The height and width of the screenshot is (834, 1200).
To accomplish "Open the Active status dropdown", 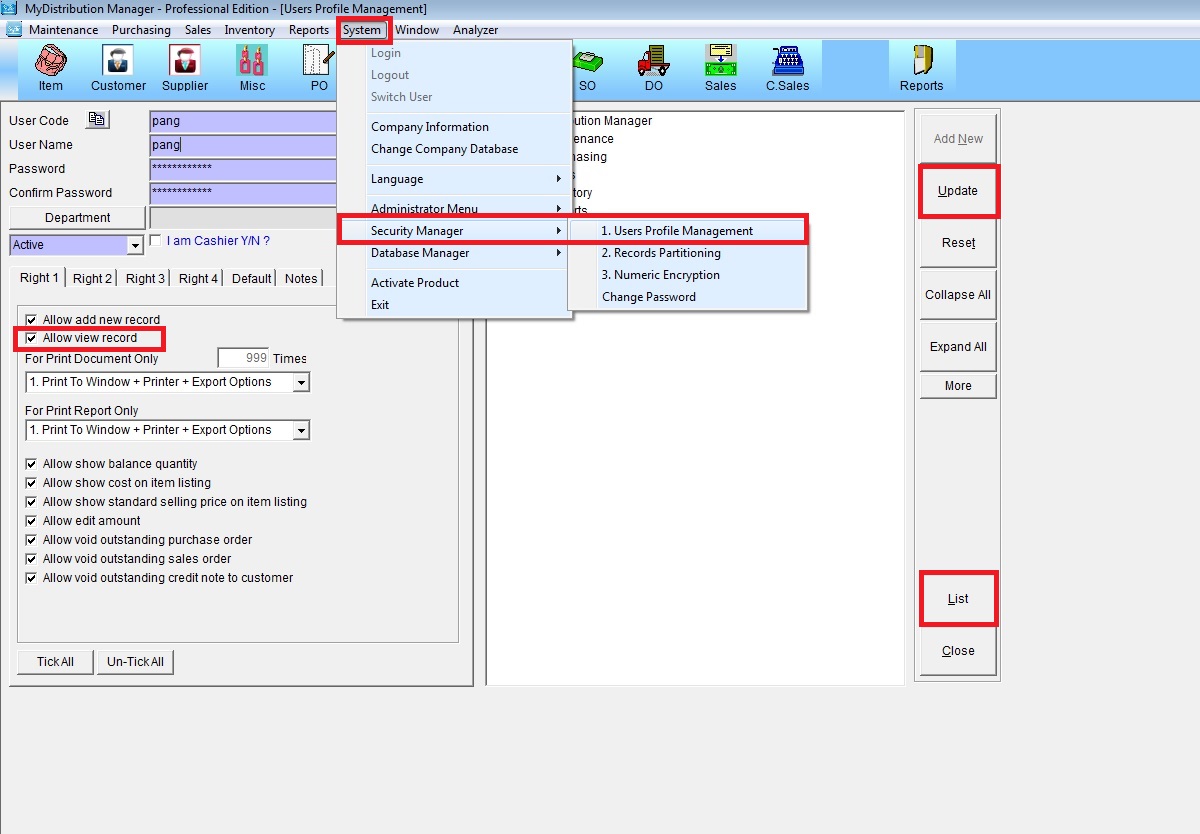I will click(135, 245).
